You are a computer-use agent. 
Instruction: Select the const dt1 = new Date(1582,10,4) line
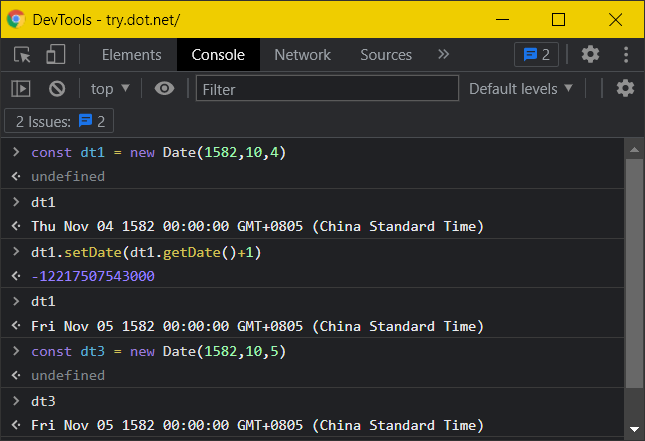[158, 152]
